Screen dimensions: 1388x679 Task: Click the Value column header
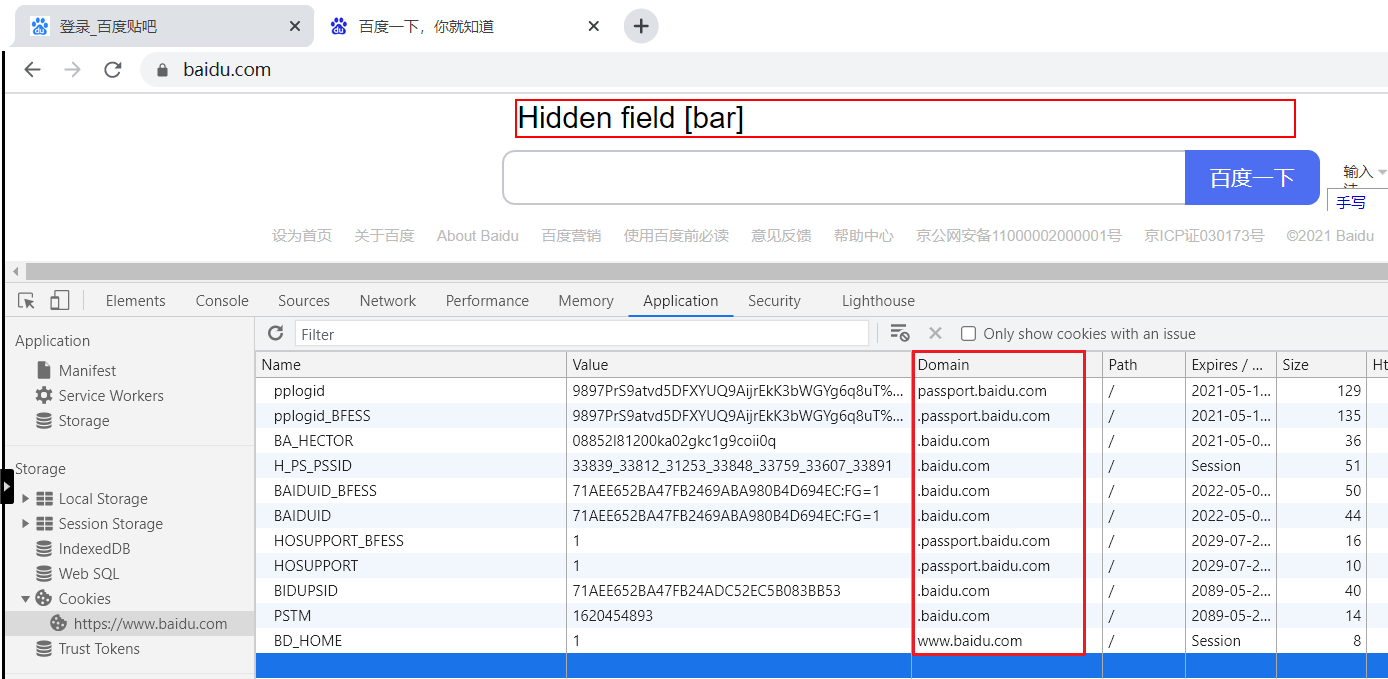(x=739, y=364)
